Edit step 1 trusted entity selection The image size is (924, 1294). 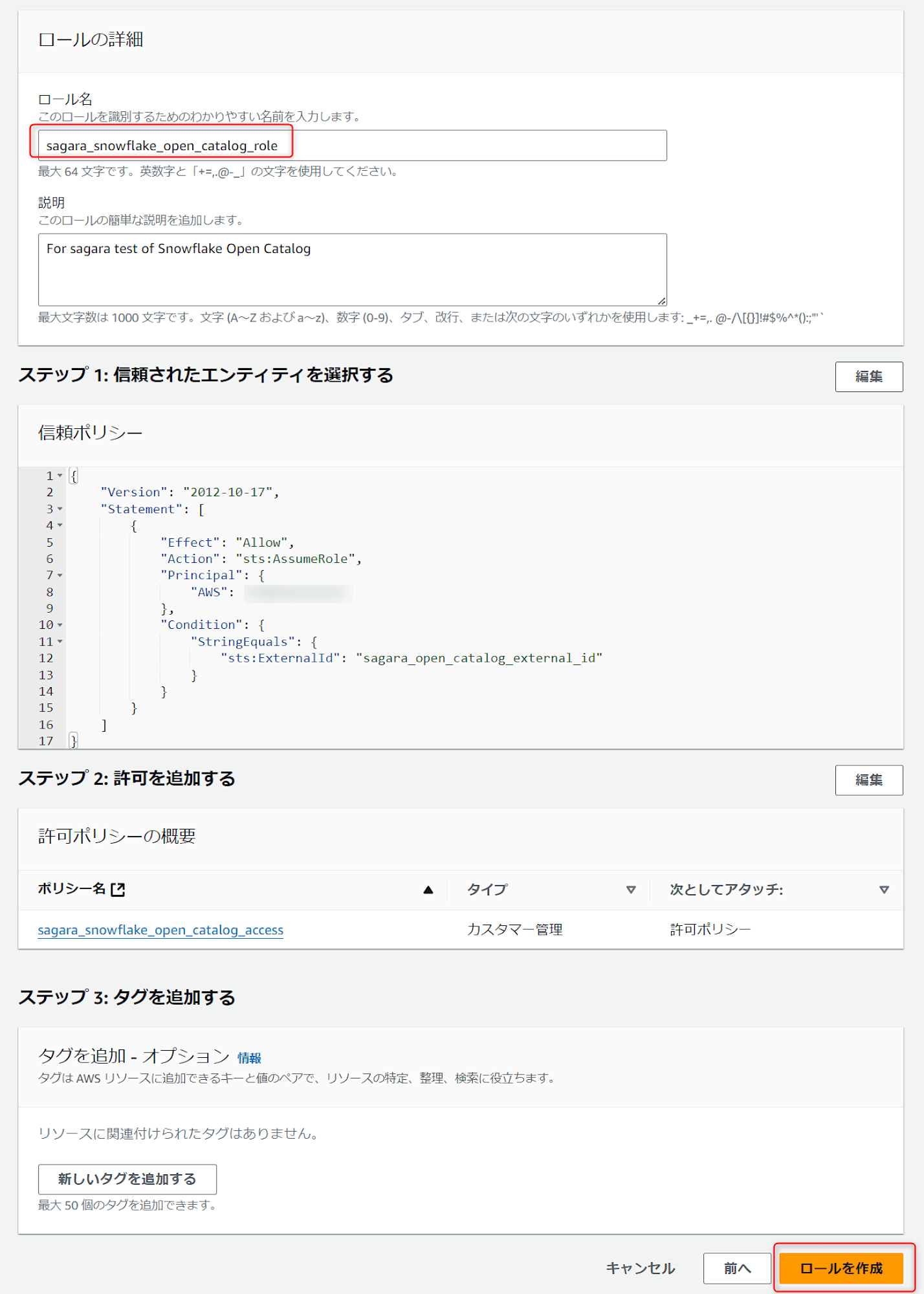coord(868,377)
